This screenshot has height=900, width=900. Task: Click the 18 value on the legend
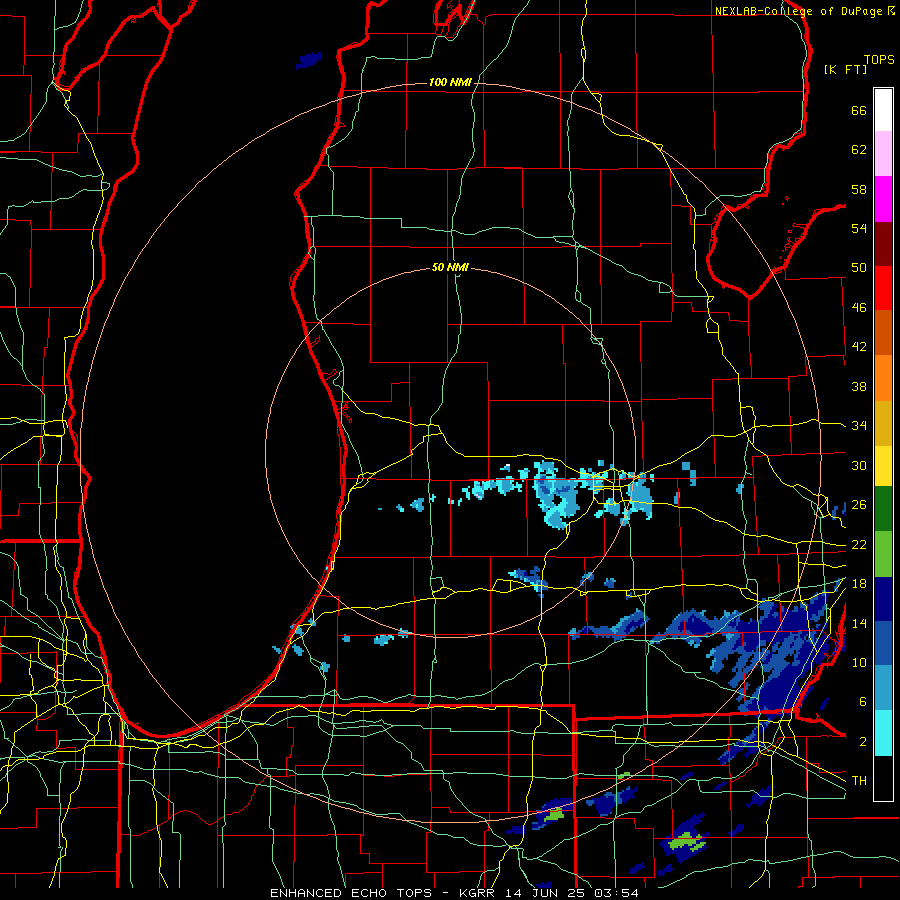(x=859, y=584)
